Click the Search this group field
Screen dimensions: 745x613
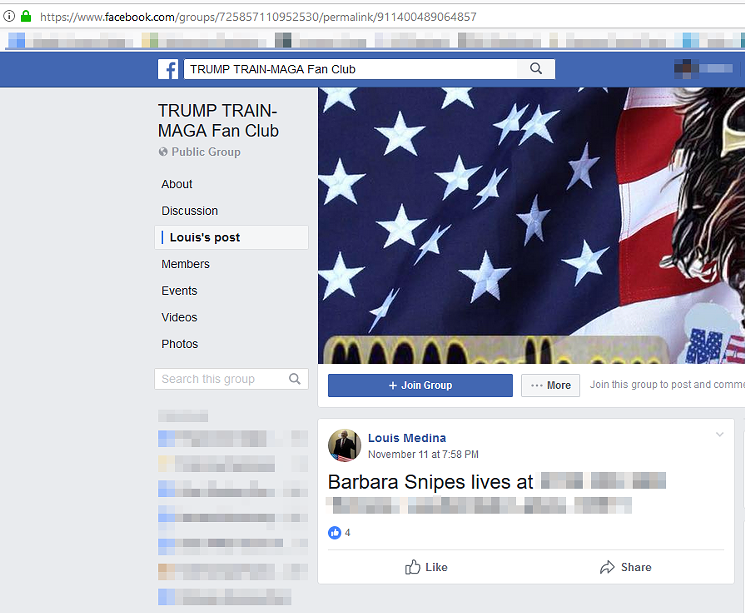(x=220, y=379)
